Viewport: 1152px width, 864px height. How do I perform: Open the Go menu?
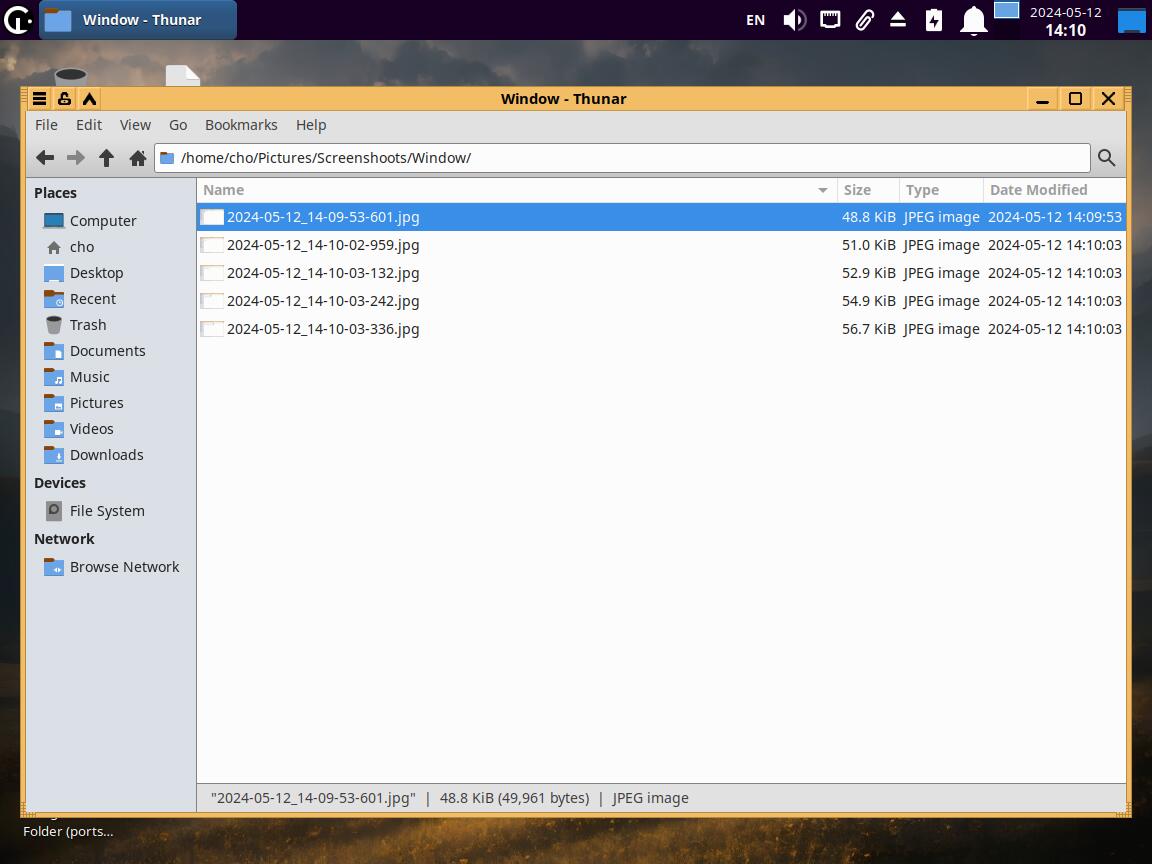point(178,125)
